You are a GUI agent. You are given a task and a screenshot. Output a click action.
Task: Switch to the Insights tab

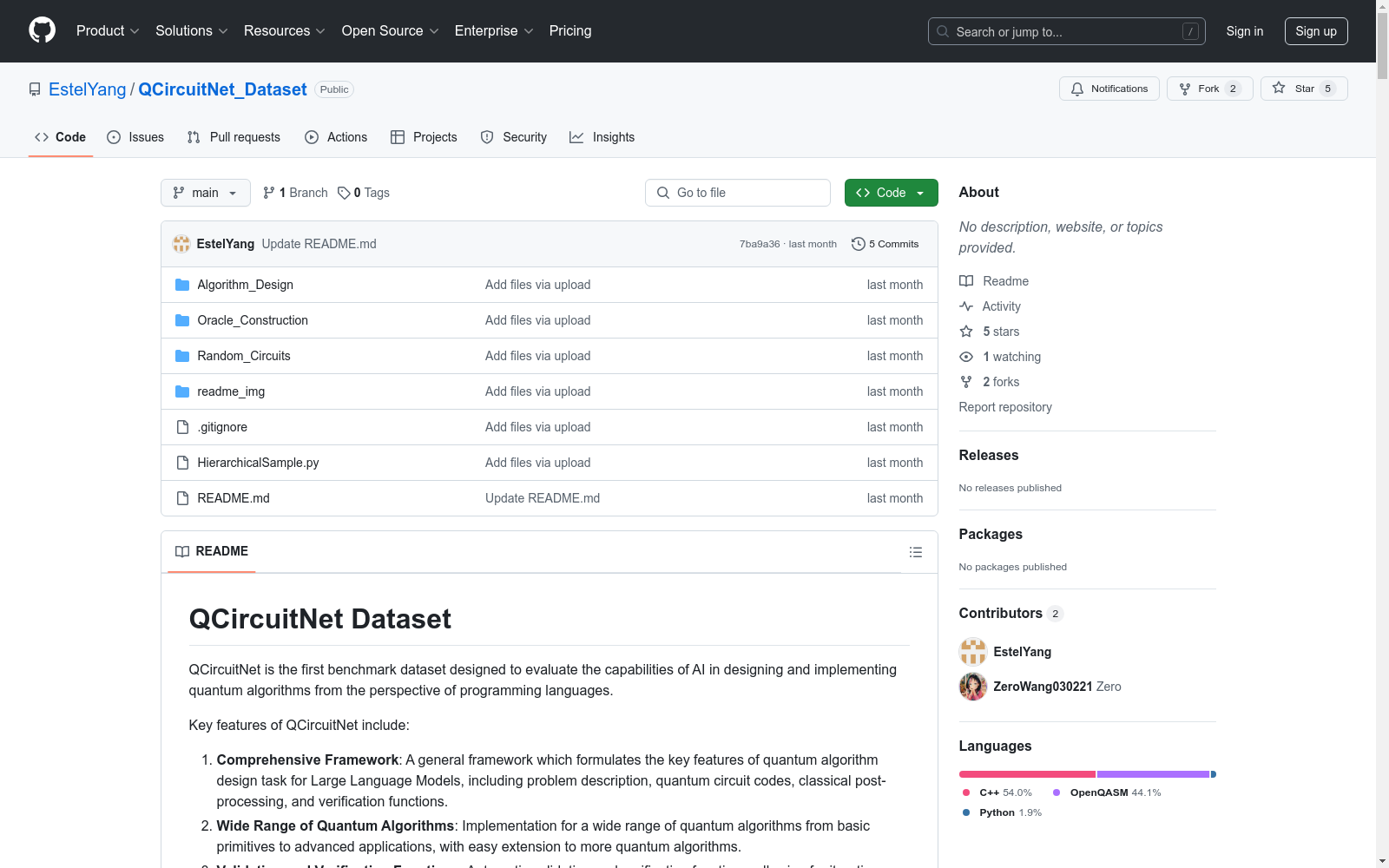click(602, 137)
